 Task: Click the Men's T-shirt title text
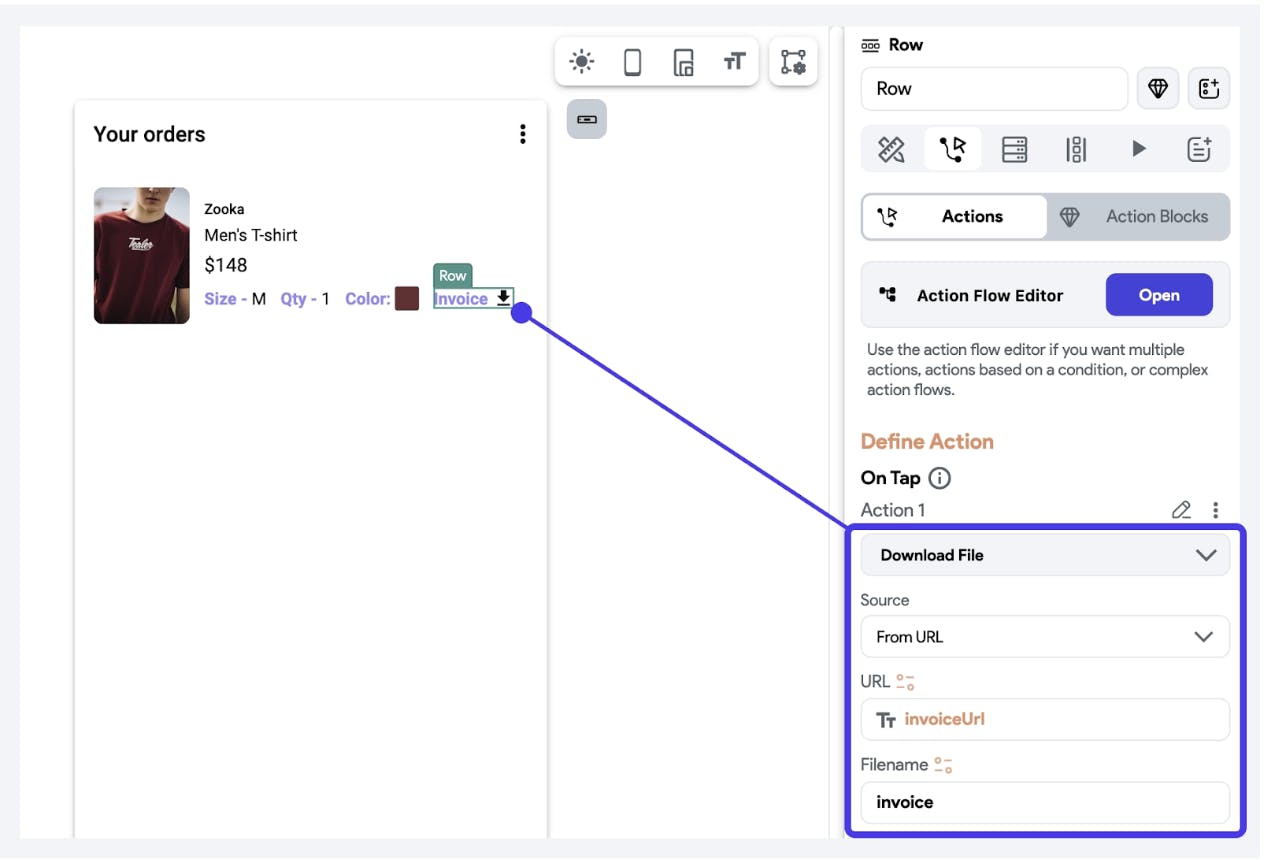[x=251, y=235]
